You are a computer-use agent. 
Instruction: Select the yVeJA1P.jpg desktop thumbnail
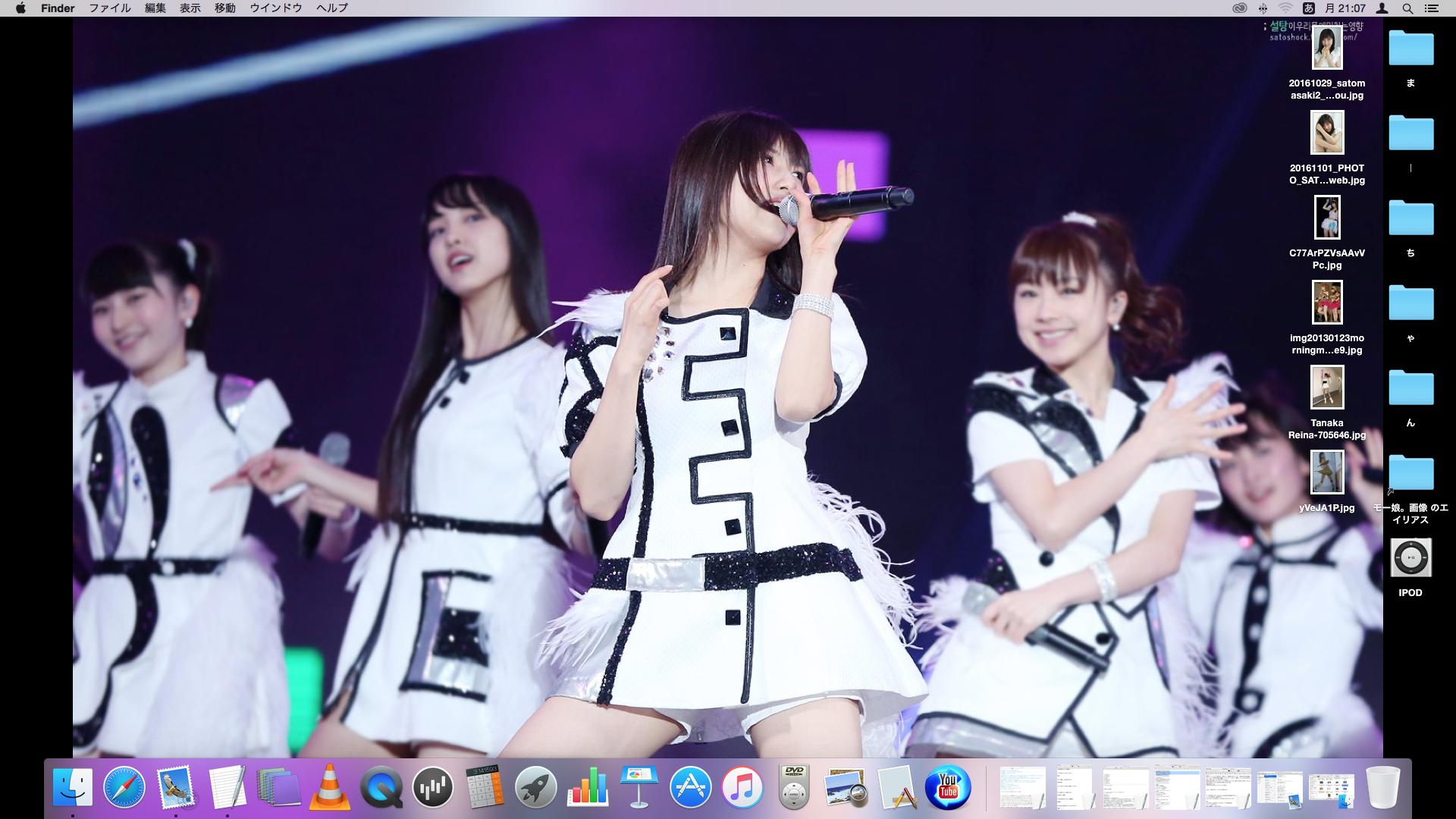tap(1327, 472)
